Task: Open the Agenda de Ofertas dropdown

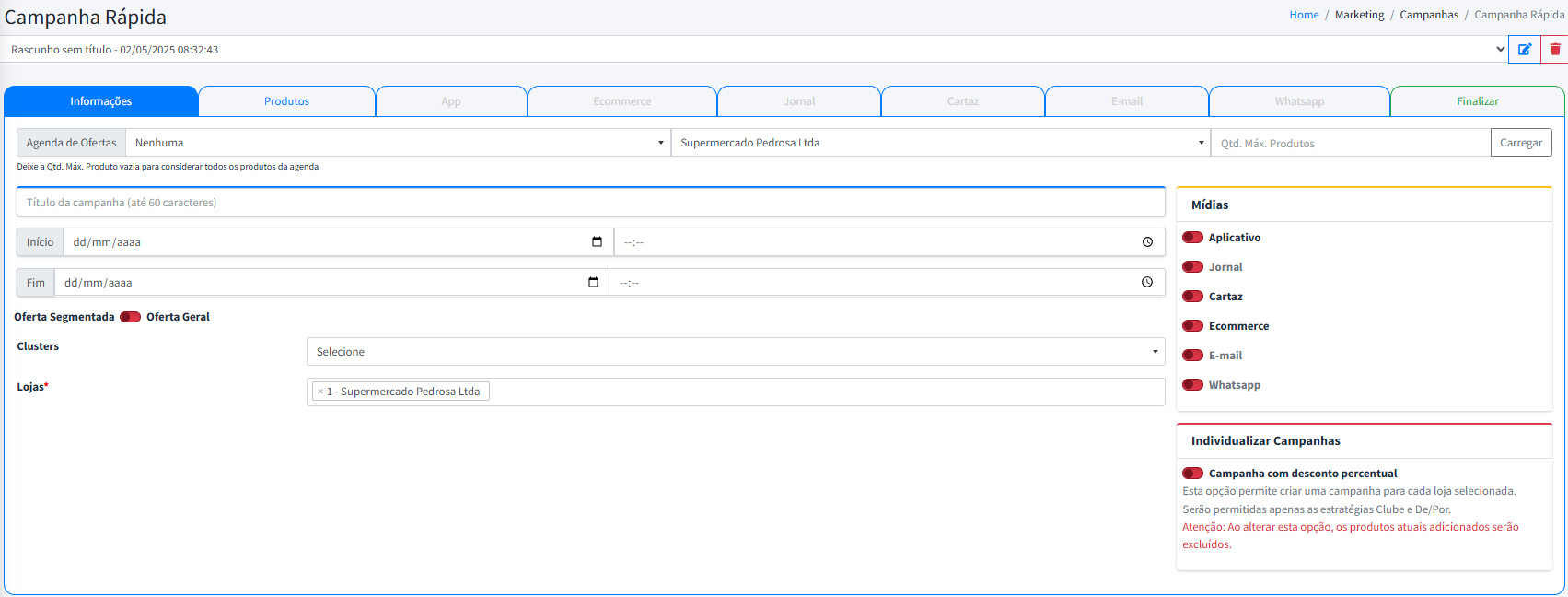Action: click(x=396, y=143)
